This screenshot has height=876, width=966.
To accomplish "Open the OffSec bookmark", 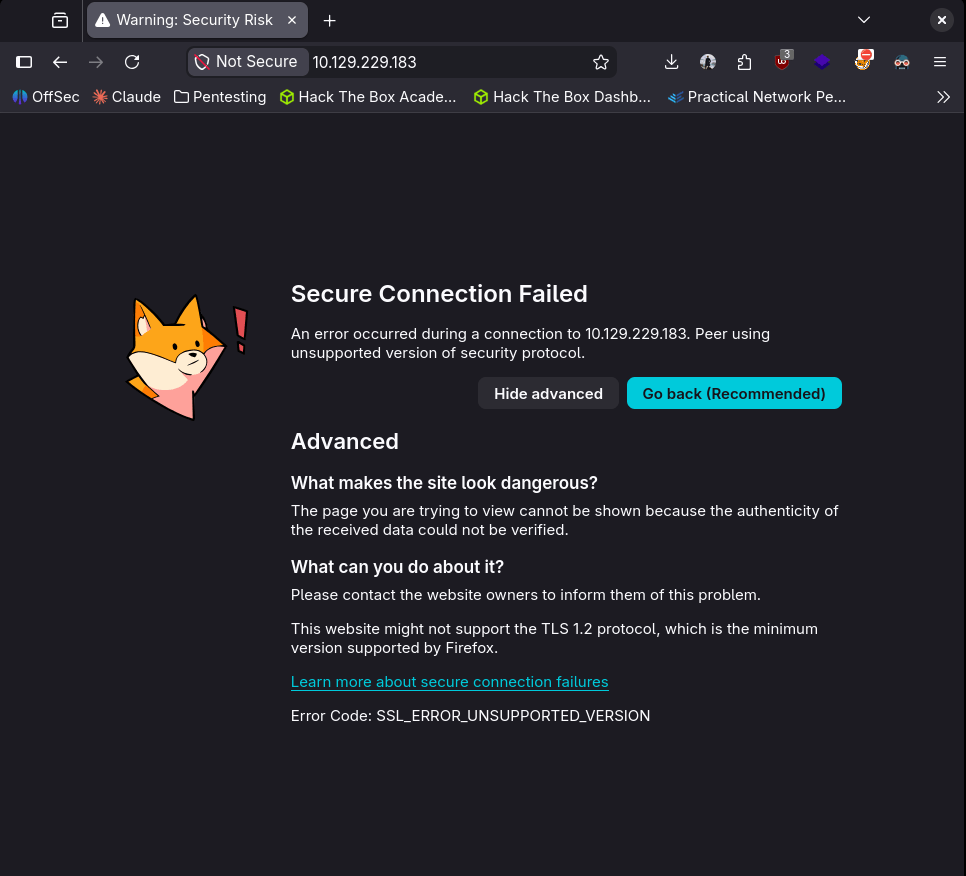I will coord(46,97).
